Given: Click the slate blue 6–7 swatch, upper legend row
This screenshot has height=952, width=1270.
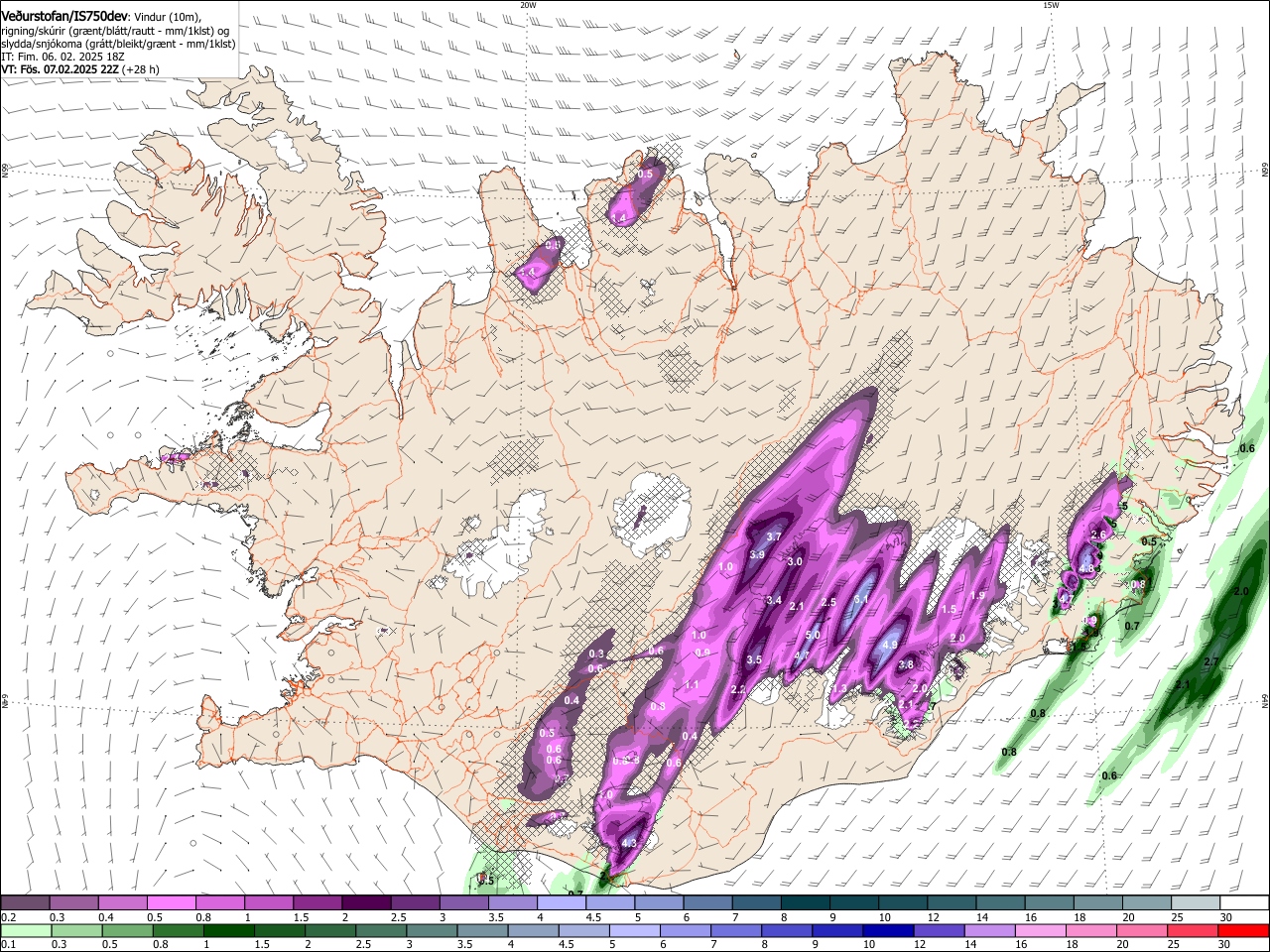Looking at the screenshot, I should tap(706, 902).
